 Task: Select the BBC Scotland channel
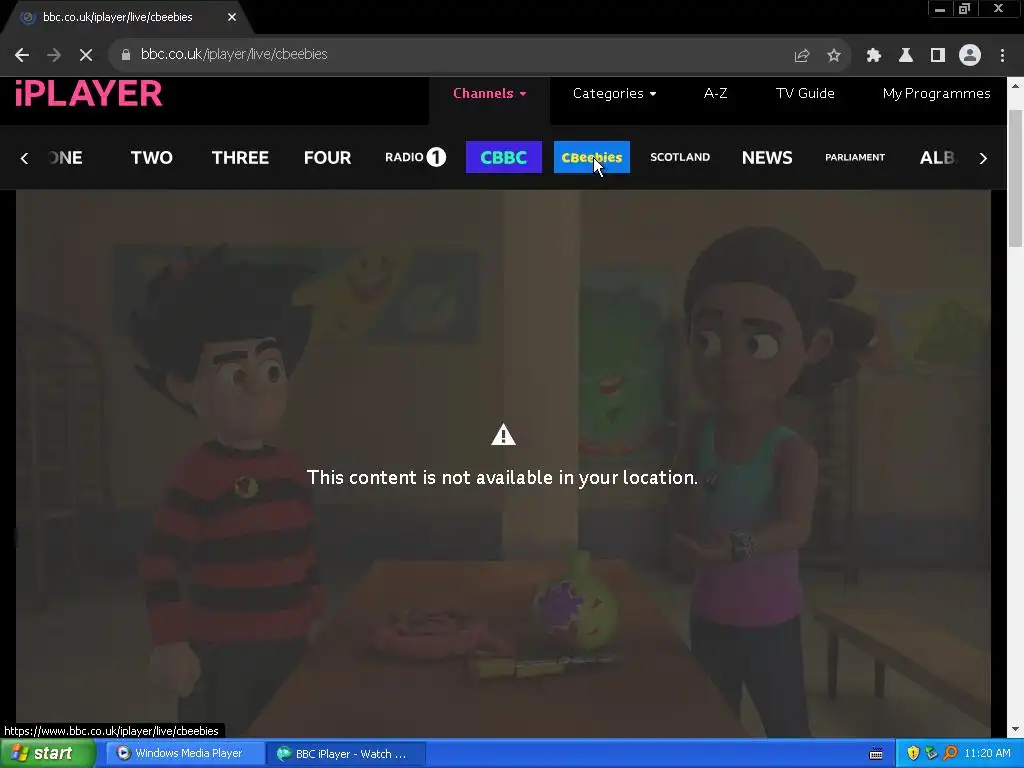(x=680, y=157)
